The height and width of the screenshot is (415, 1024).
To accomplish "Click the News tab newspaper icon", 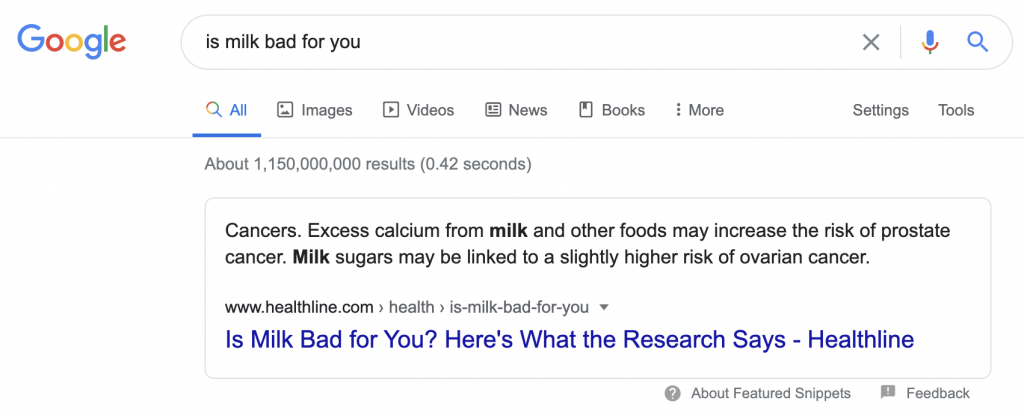I will tap(493, 110).
